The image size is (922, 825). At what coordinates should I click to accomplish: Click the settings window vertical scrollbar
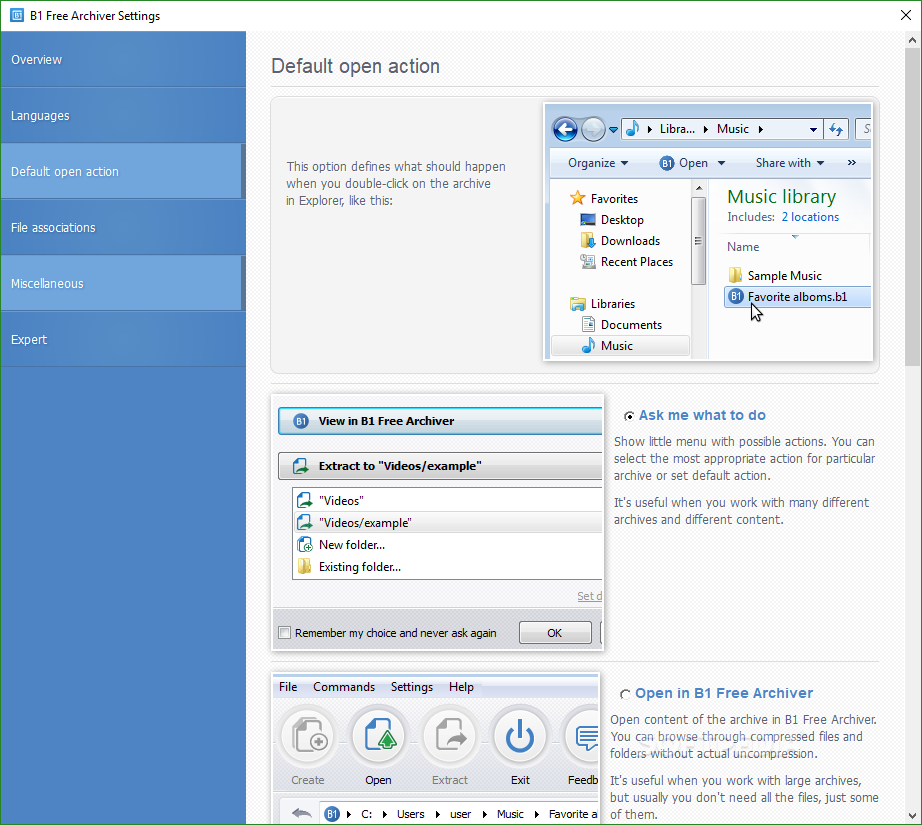pyautogui.click(x=912, y=207)
